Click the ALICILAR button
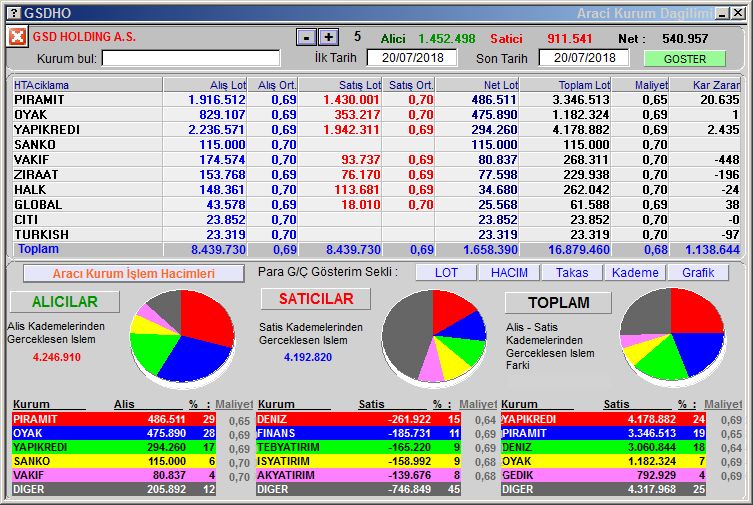753x505 pixels. click(x=65, y=301)
